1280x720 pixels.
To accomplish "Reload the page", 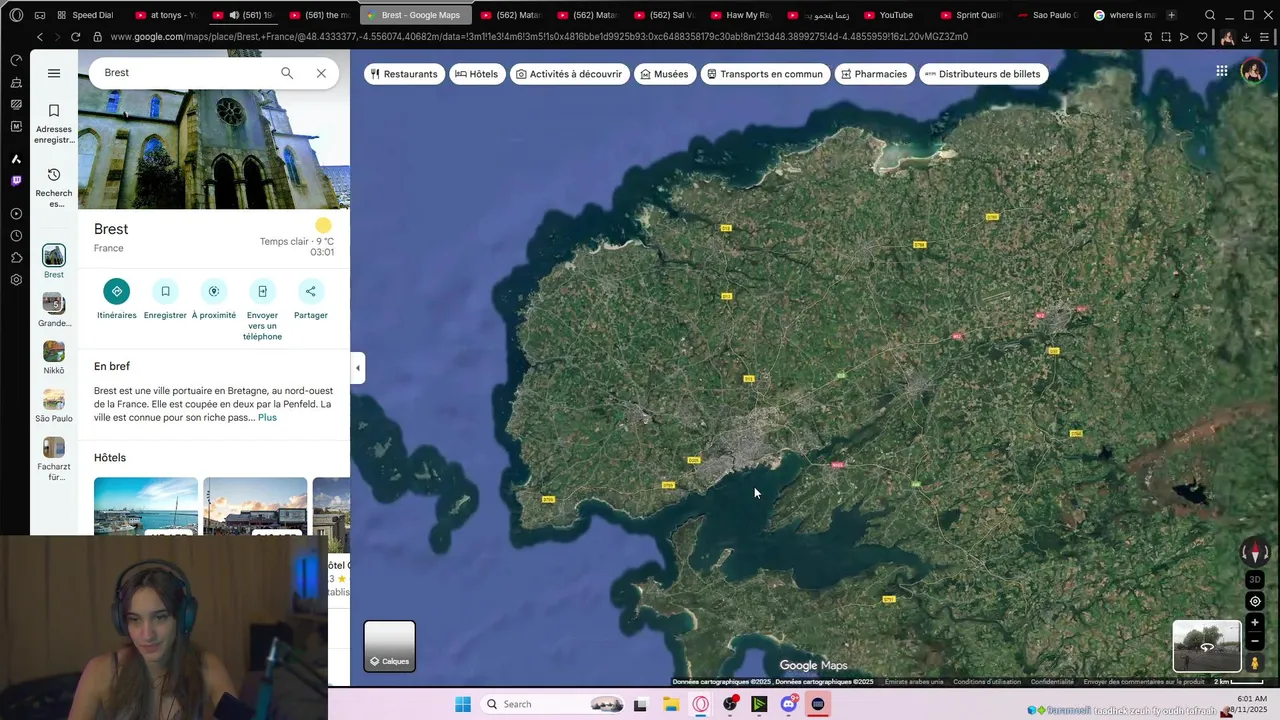I will tap(76, 37).
